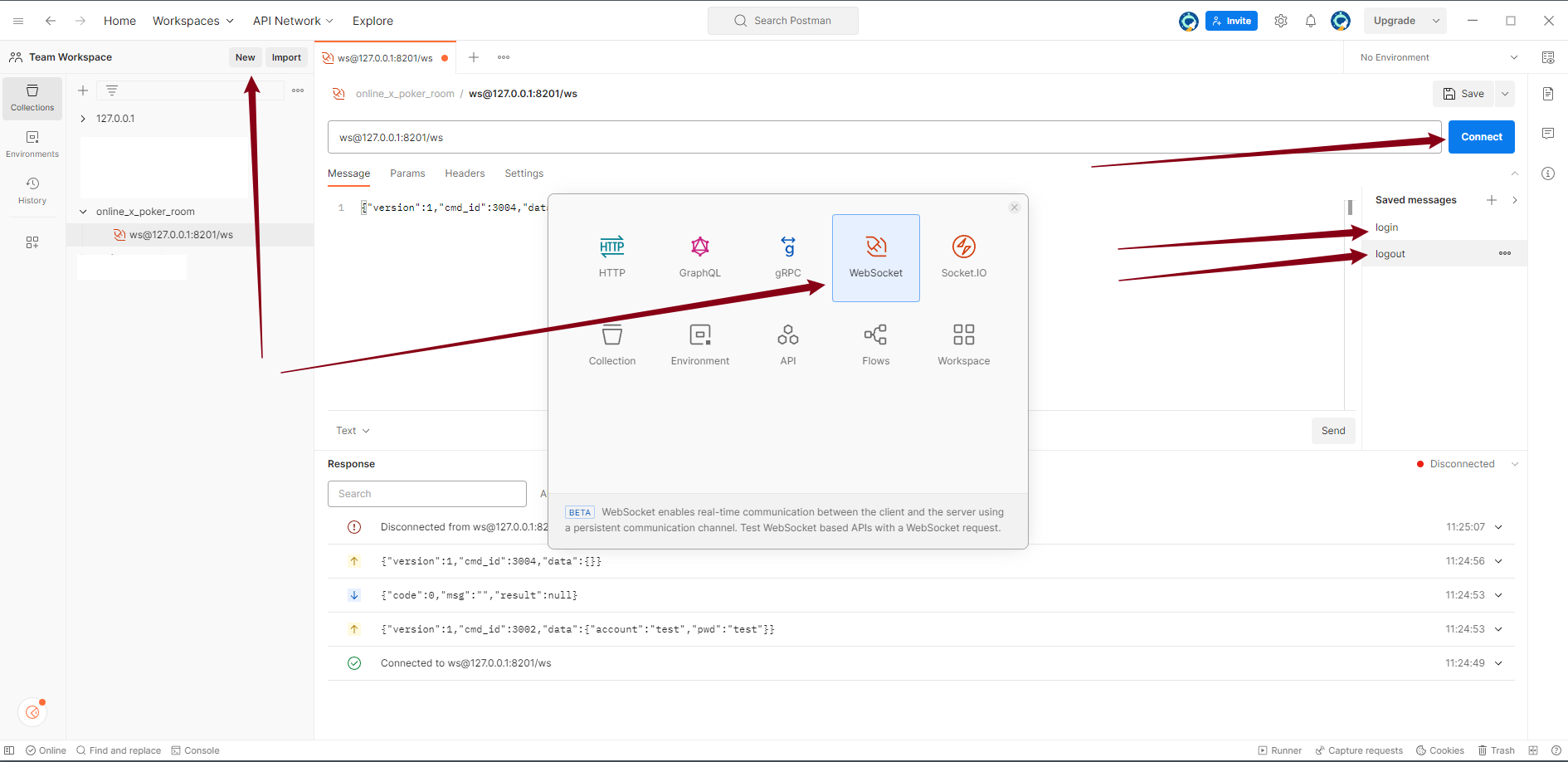Open Upgrade dropdown arrow

tap(1436, 21)
